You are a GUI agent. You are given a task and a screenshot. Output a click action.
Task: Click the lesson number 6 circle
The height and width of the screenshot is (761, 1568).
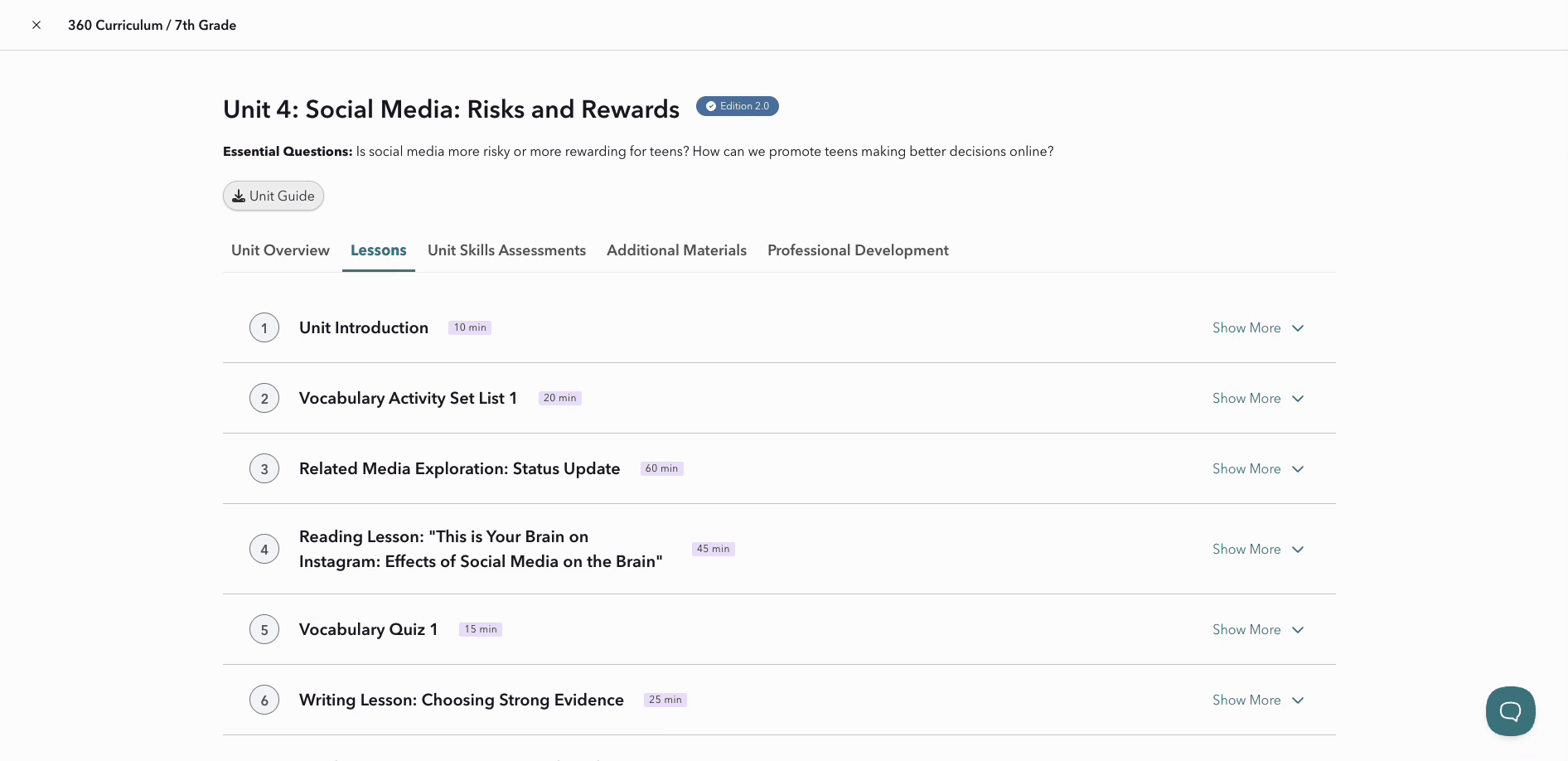pyautogui.click(x=264, y=700)
